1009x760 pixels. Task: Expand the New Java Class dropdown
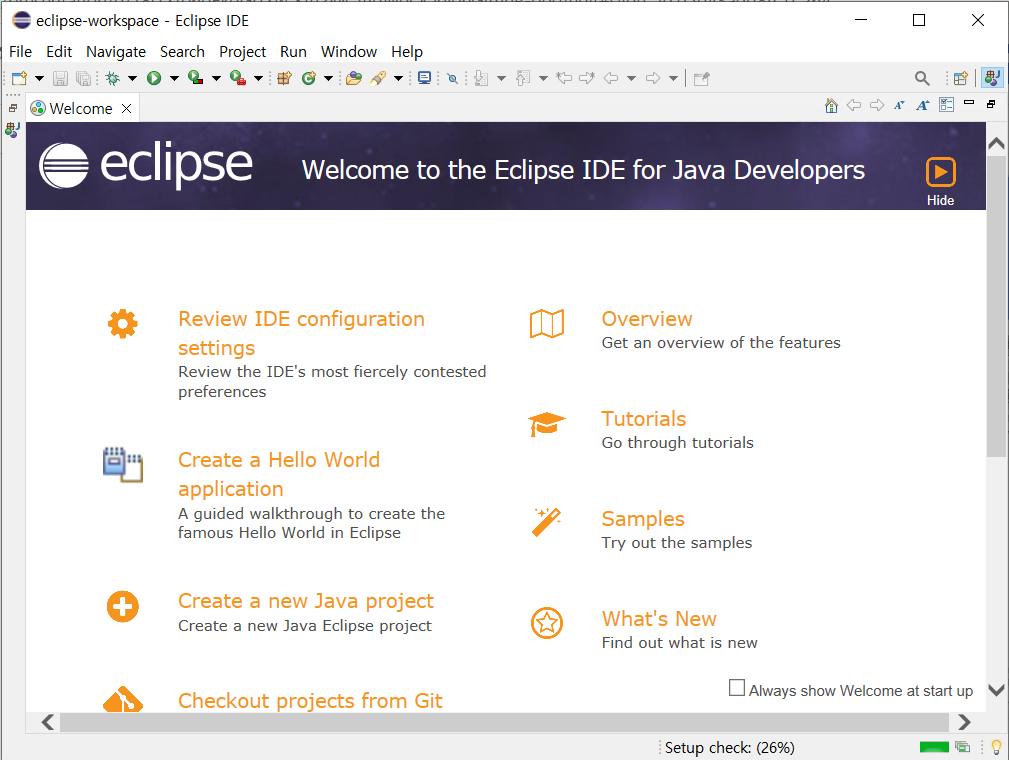[328, 79]
